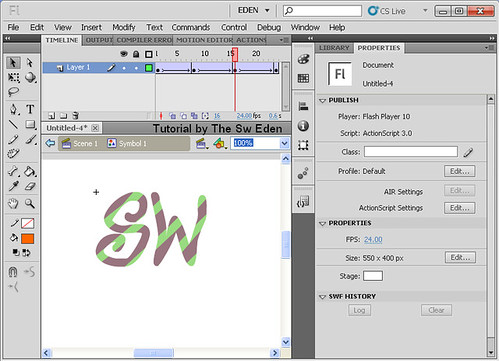This screenshot has height=361, width=499.
Task: Open the Control menu
Action: [234, 27]
